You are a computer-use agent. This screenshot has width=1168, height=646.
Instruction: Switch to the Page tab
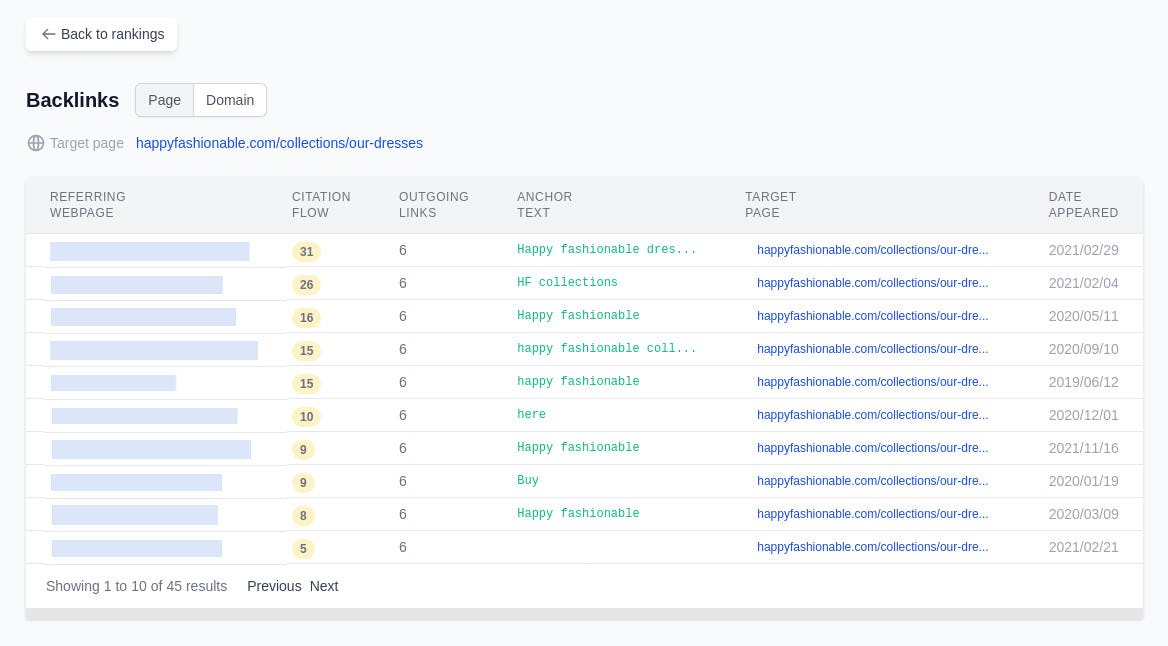[164, 100]
